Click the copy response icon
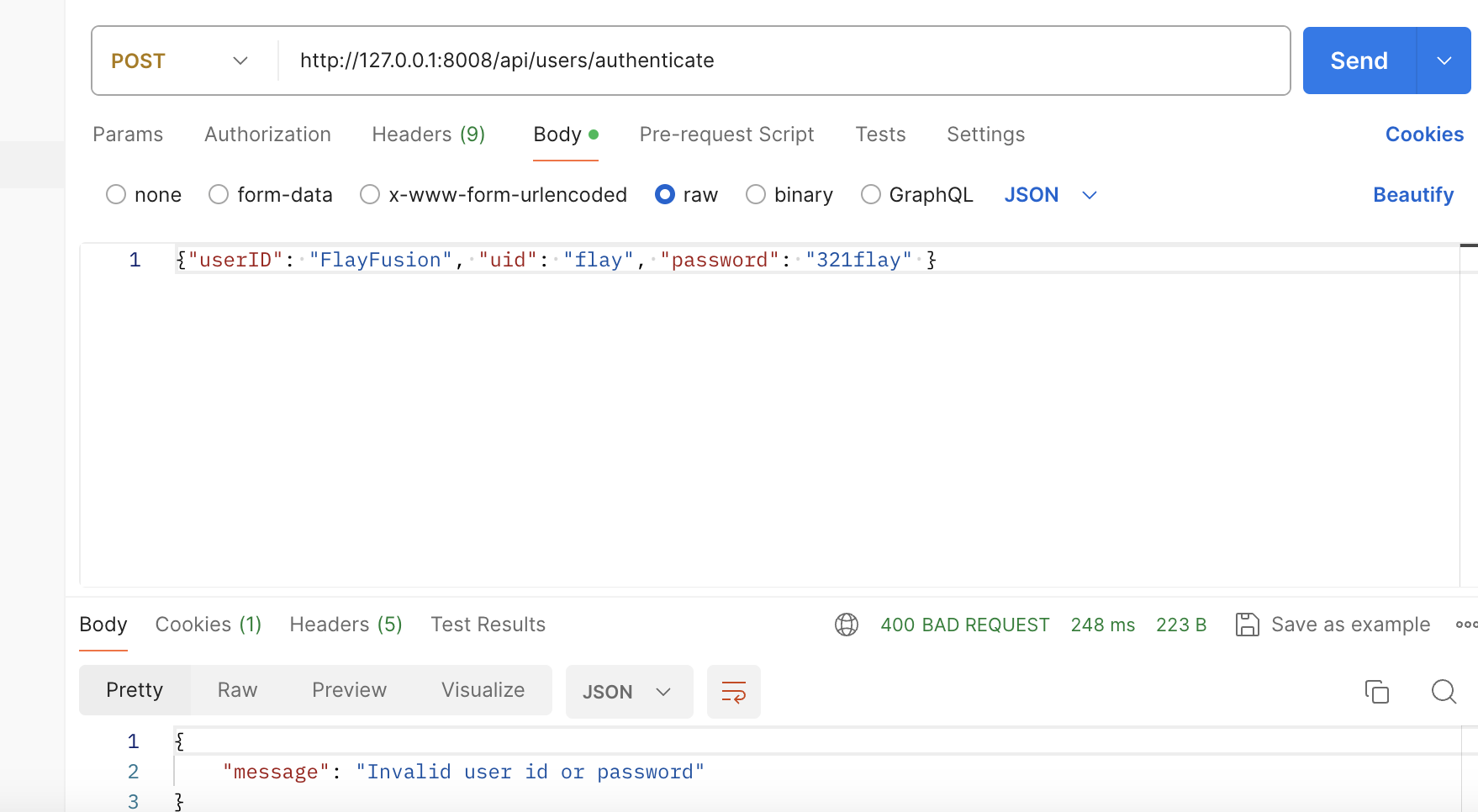Image resolution: width=1478 pixels, height=812 pixels. pyautogui.click(x=1376, y=692)
